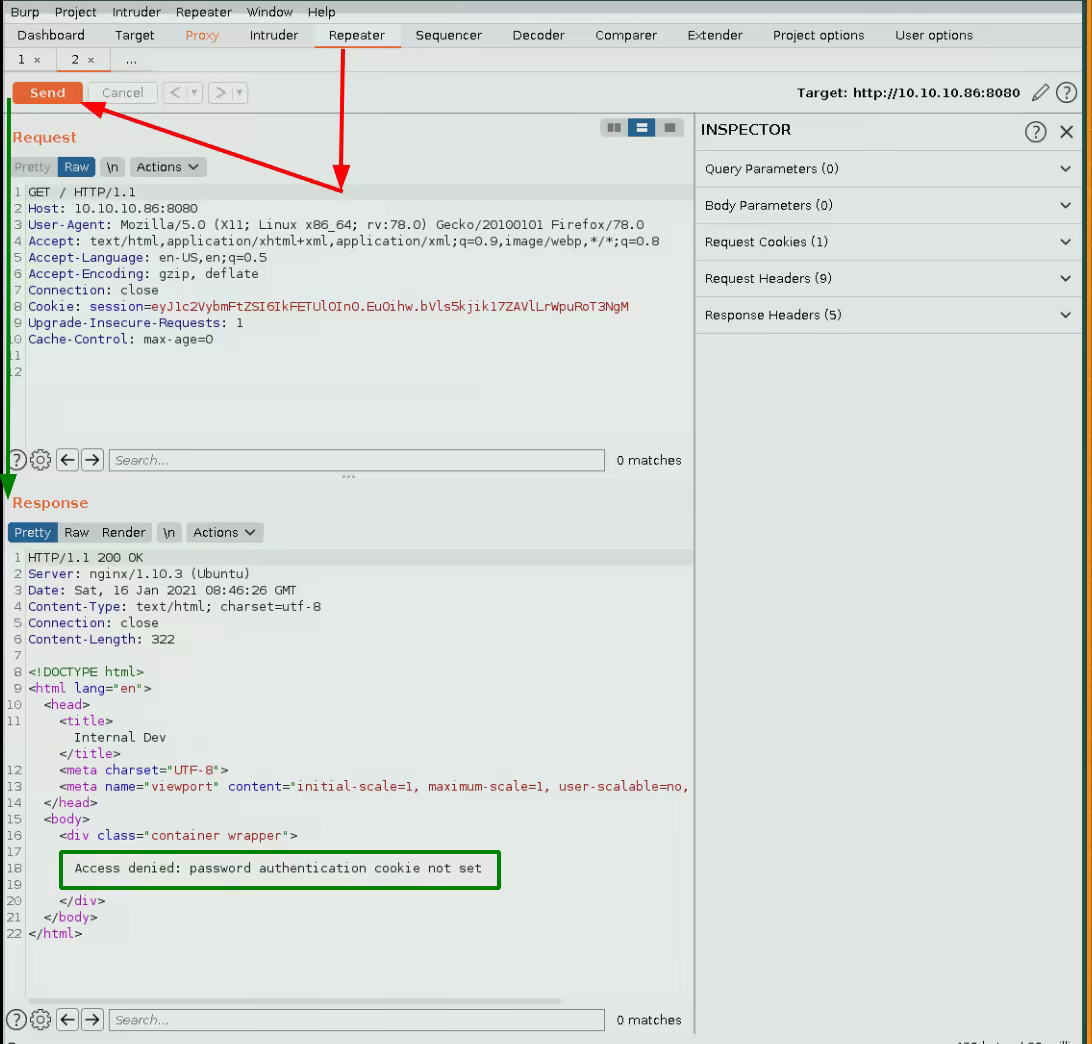Open Inspector help icon
Viewport: 1092px width, 1044px height.
[1035, 131]
